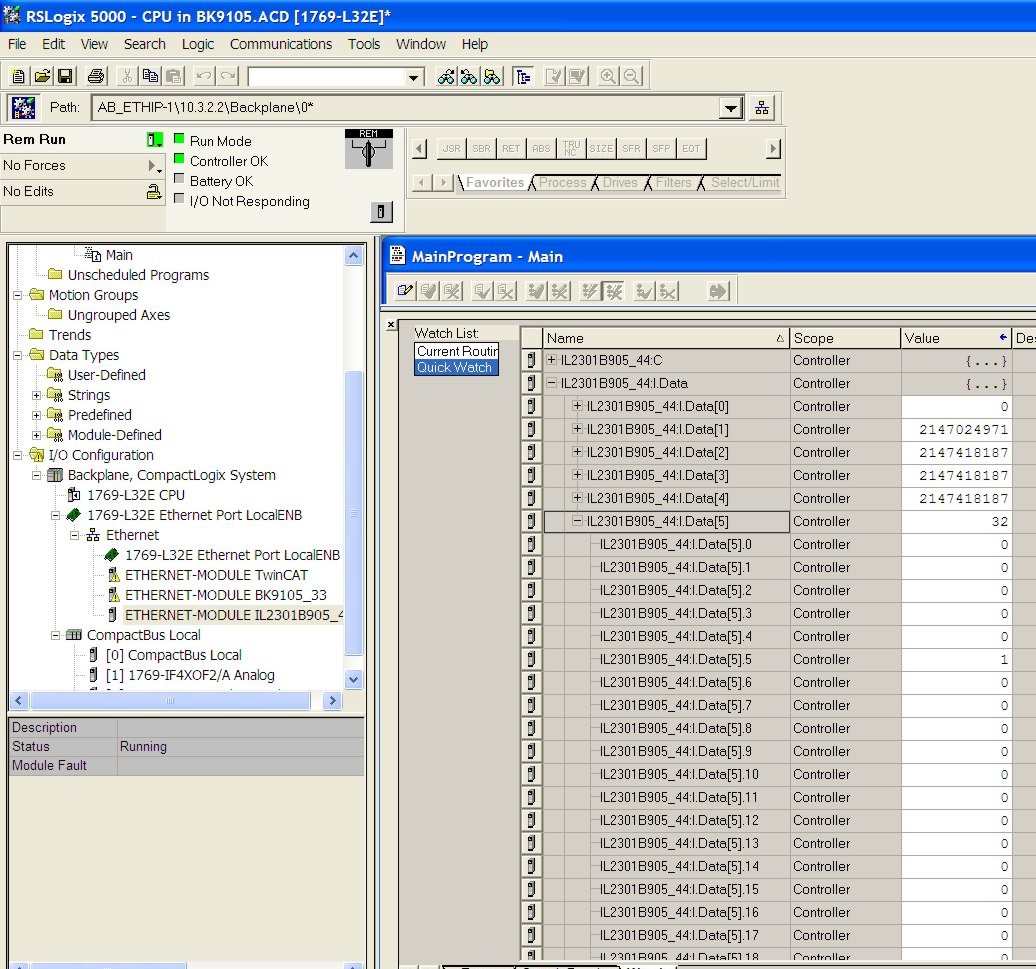
Task: Close the watch pane with the X button
Action: pos(391,325)
